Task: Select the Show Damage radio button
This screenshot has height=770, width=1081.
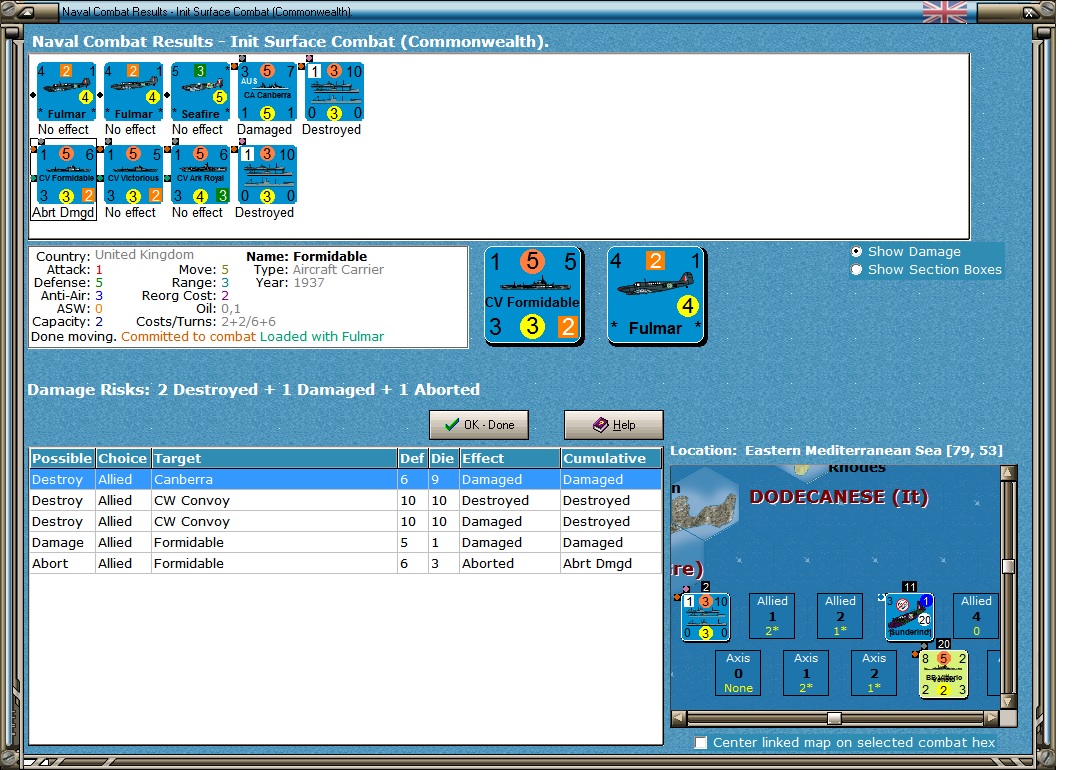Action: 856,252
